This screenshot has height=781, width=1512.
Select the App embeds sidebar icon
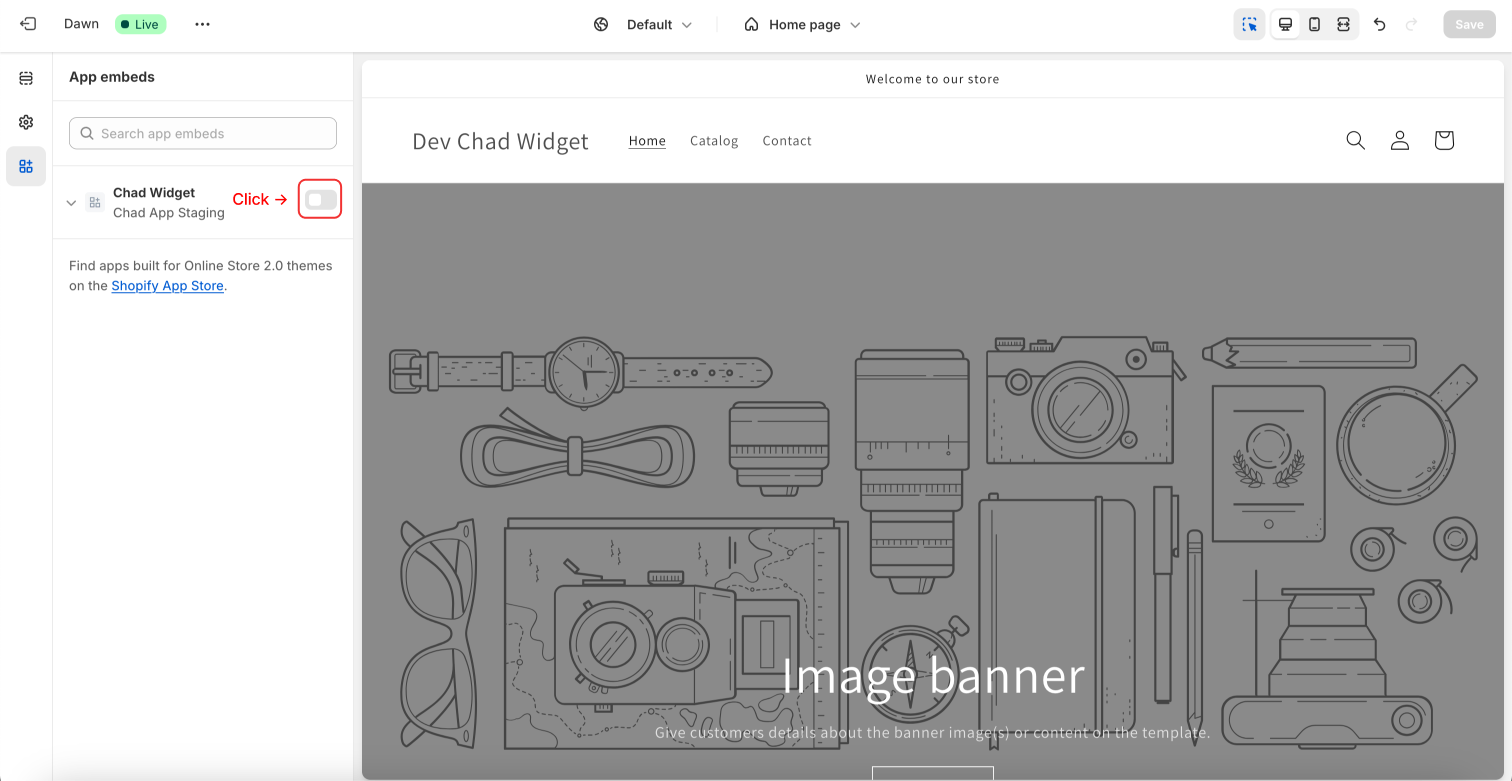pos(26,166)
